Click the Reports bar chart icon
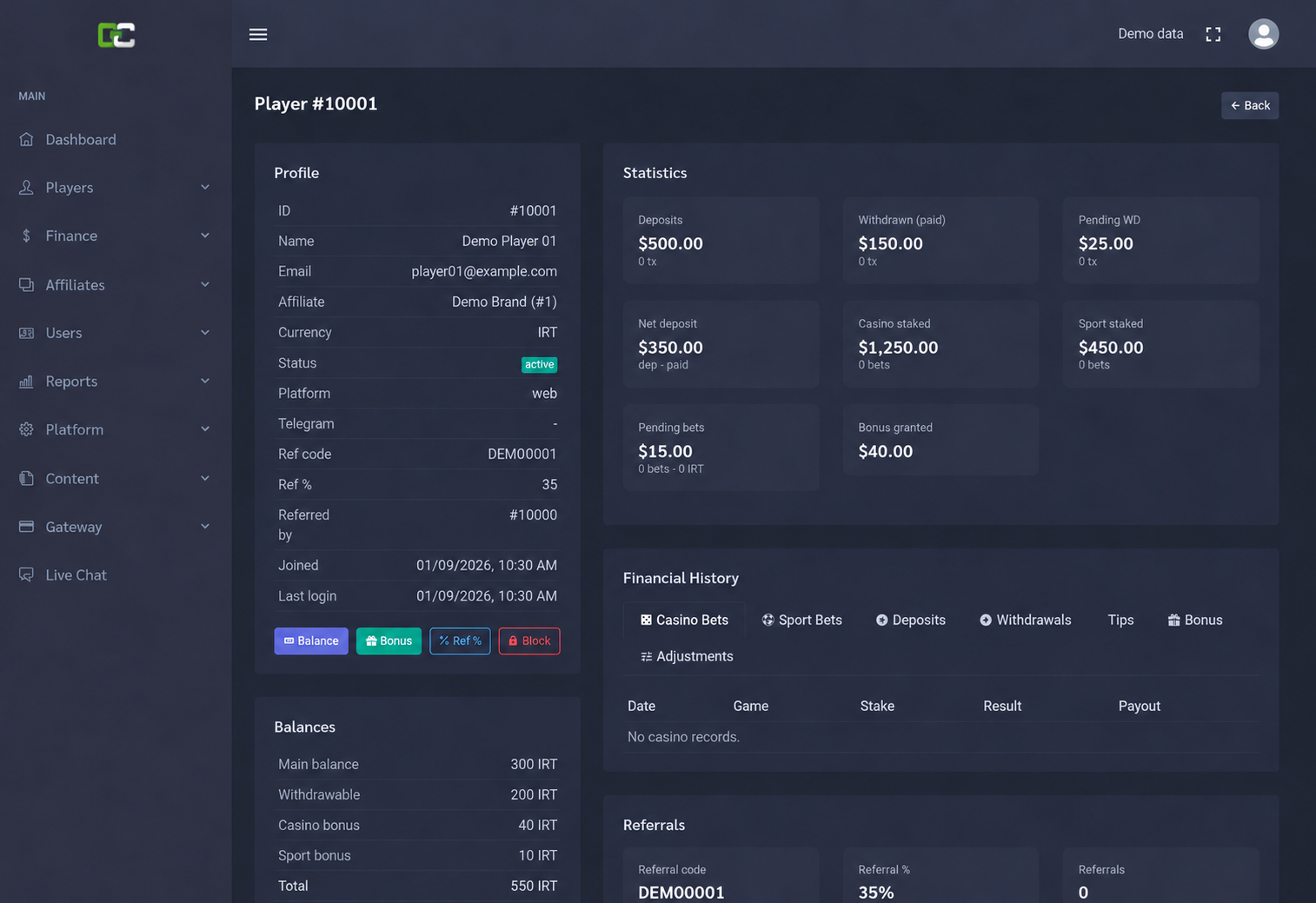1316x903 pixels. (x=26, y=381)
